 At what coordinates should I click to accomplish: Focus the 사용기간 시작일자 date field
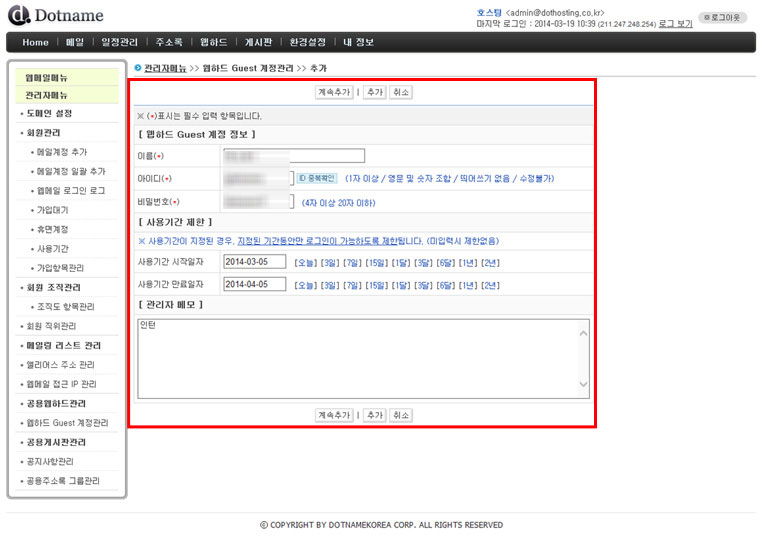pyautogui.click(x=254, y=262)
